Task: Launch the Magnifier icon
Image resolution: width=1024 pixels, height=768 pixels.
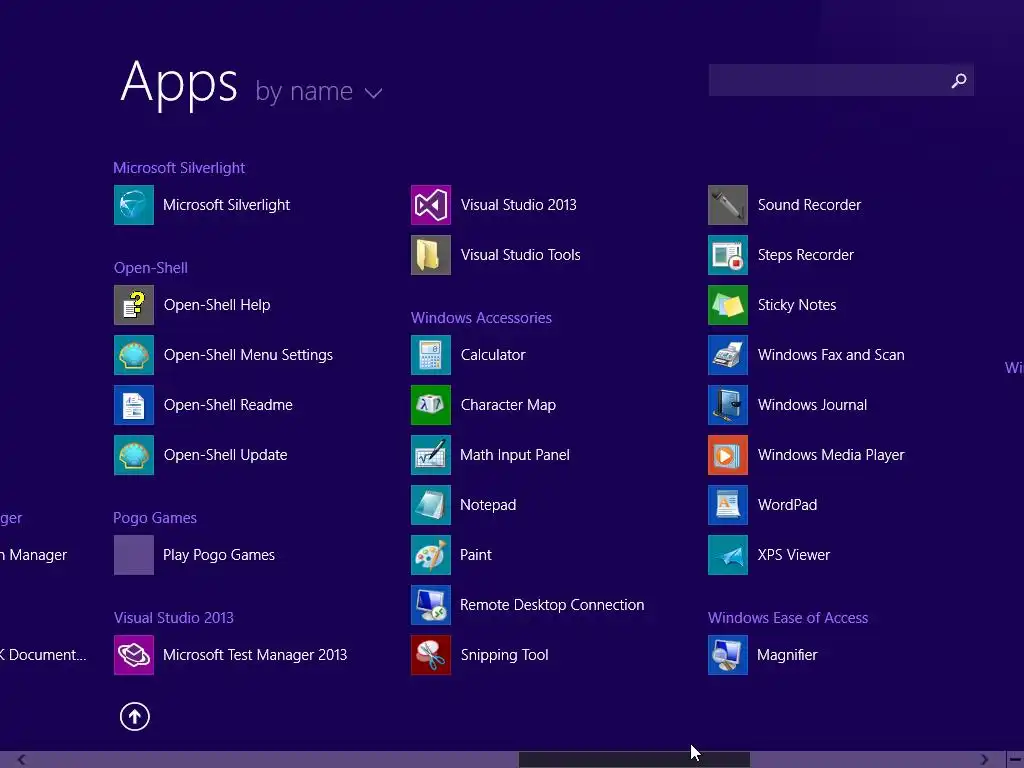Action: point(728,655)
